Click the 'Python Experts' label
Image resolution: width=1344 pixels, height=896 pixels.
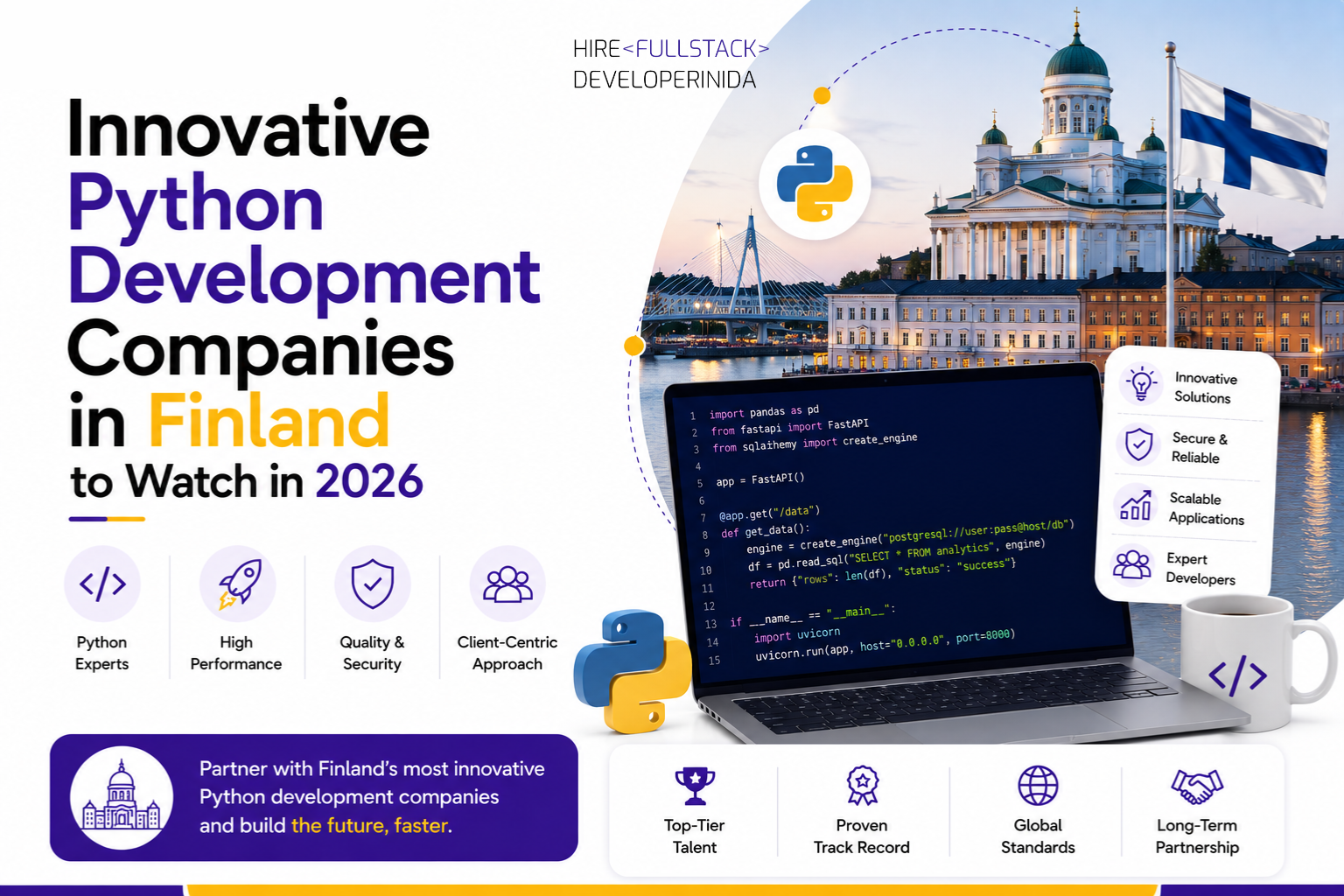pyautogui.click(x=101, y=653)
